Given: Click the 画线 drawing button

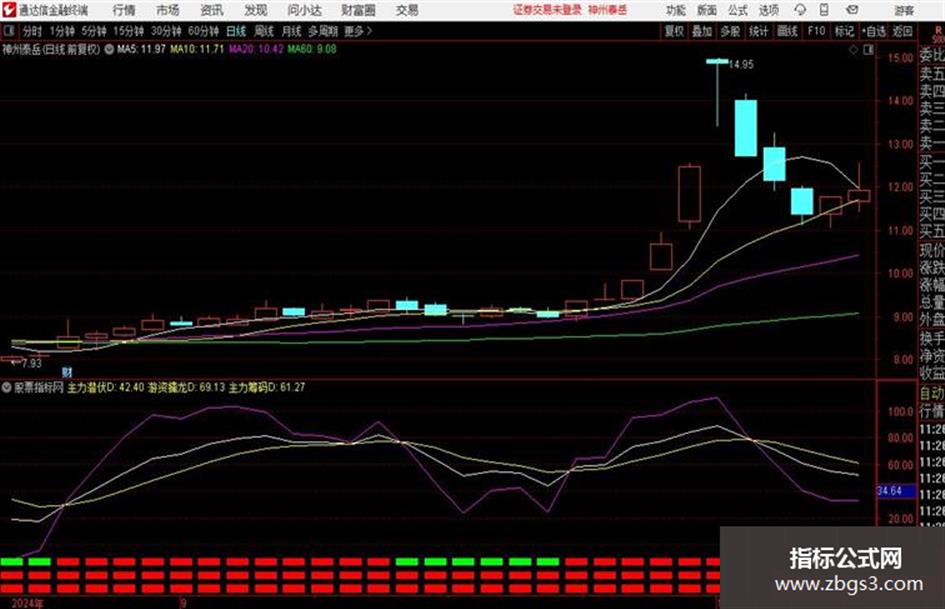Looking at the screenshot, I should [787, 31].
